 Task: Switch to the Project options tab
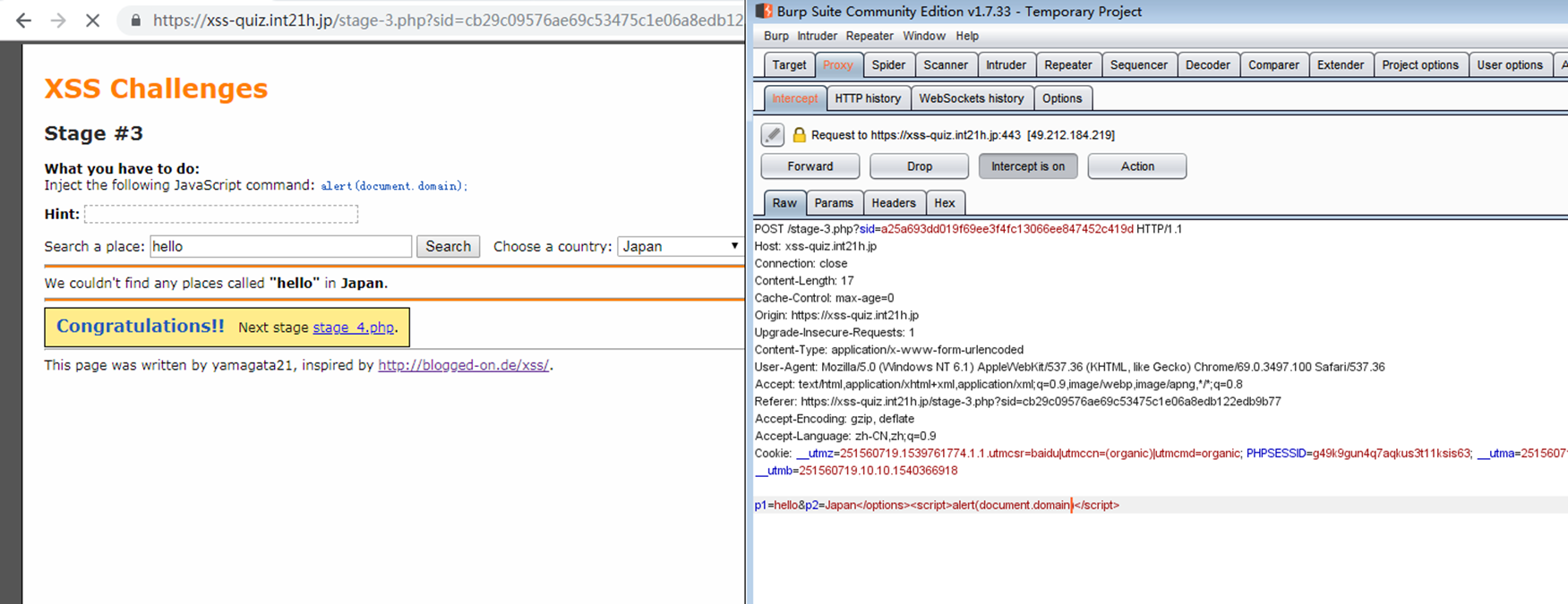(1420, 64)
